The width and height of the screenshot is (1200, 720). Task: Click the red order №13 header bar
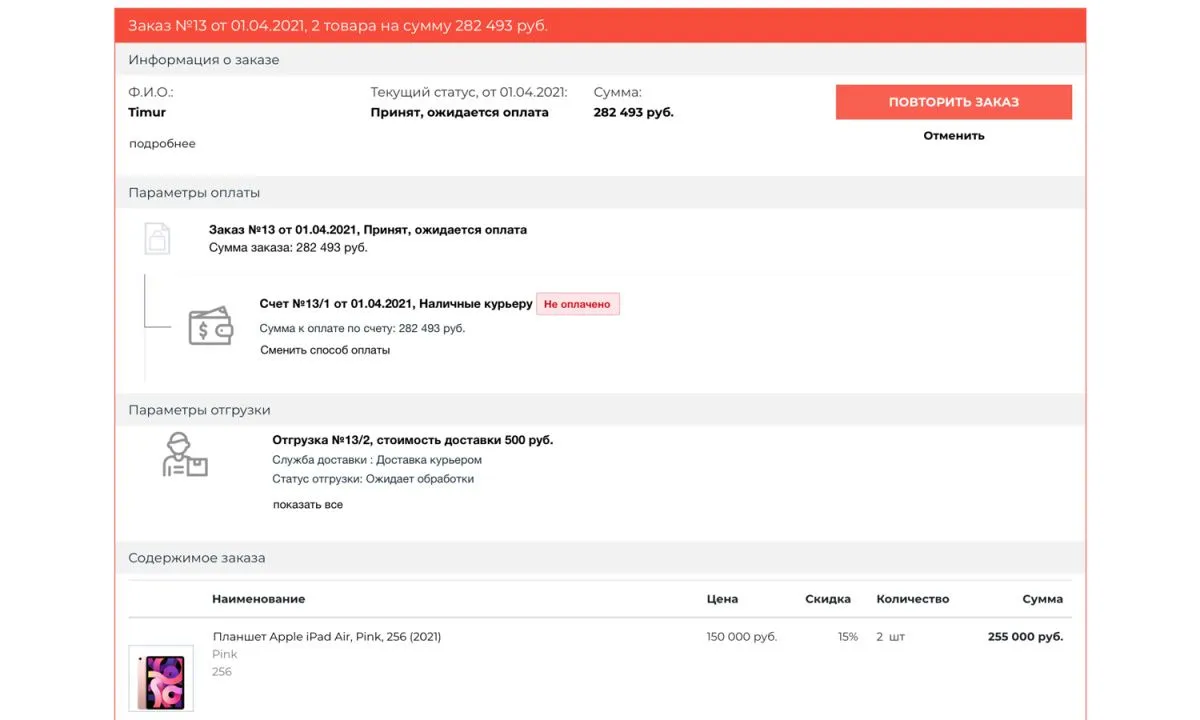coord(600,25)
